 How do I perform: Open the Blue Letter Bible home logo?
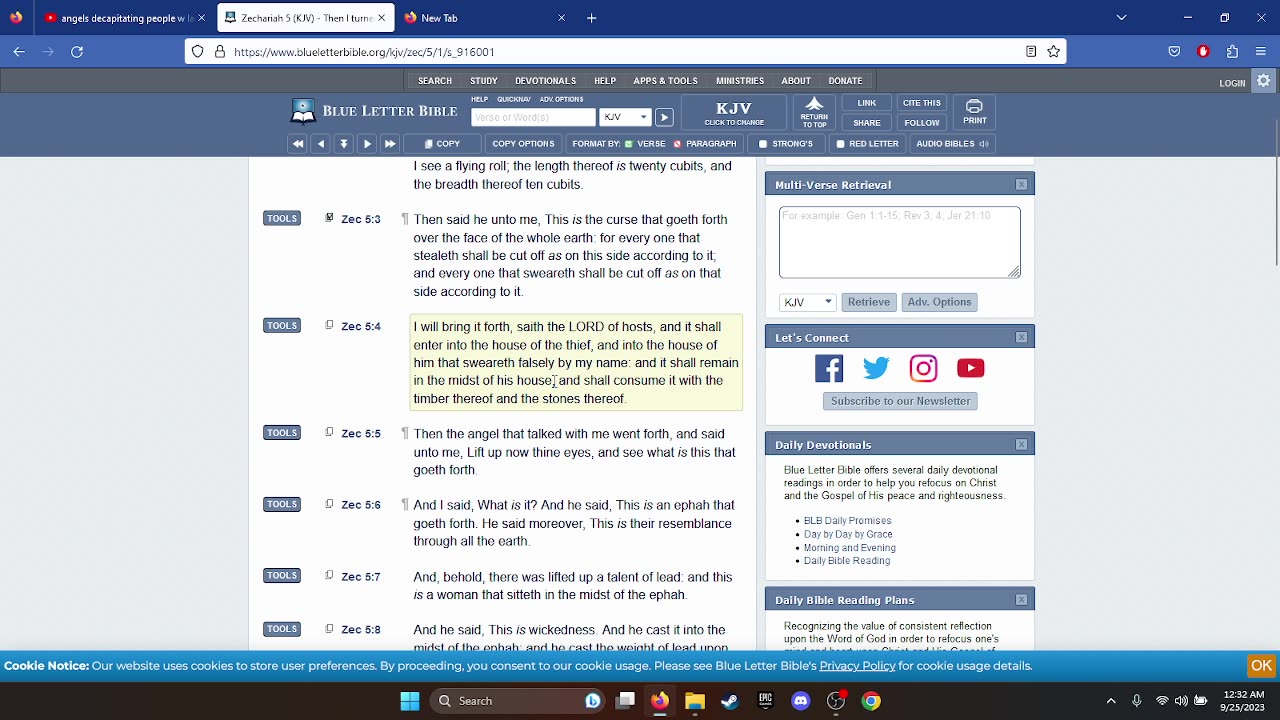(x=374, y=111)
